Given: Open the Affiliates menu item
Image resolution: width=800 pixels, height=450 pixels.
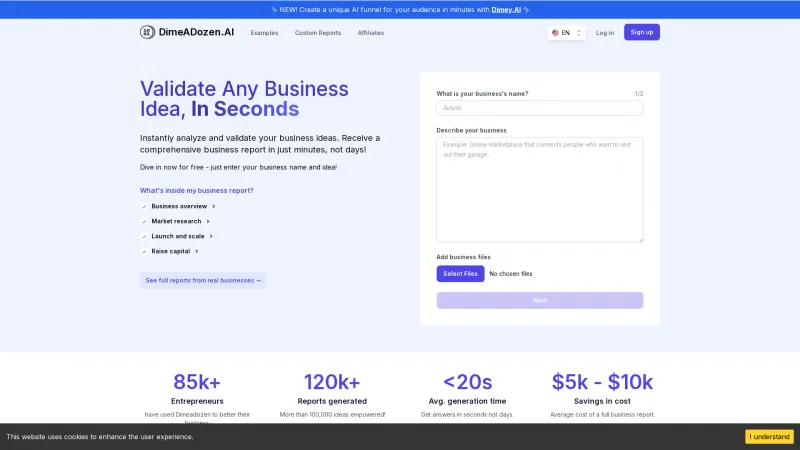Looking at the screenshot, I should (x=371, y=33).
